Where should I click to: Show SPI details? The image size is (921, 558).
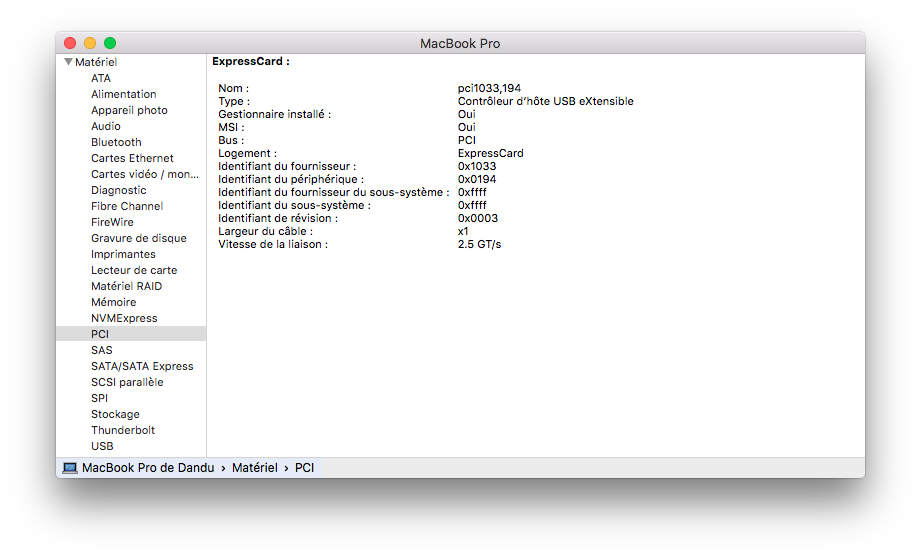pos(99,398)
